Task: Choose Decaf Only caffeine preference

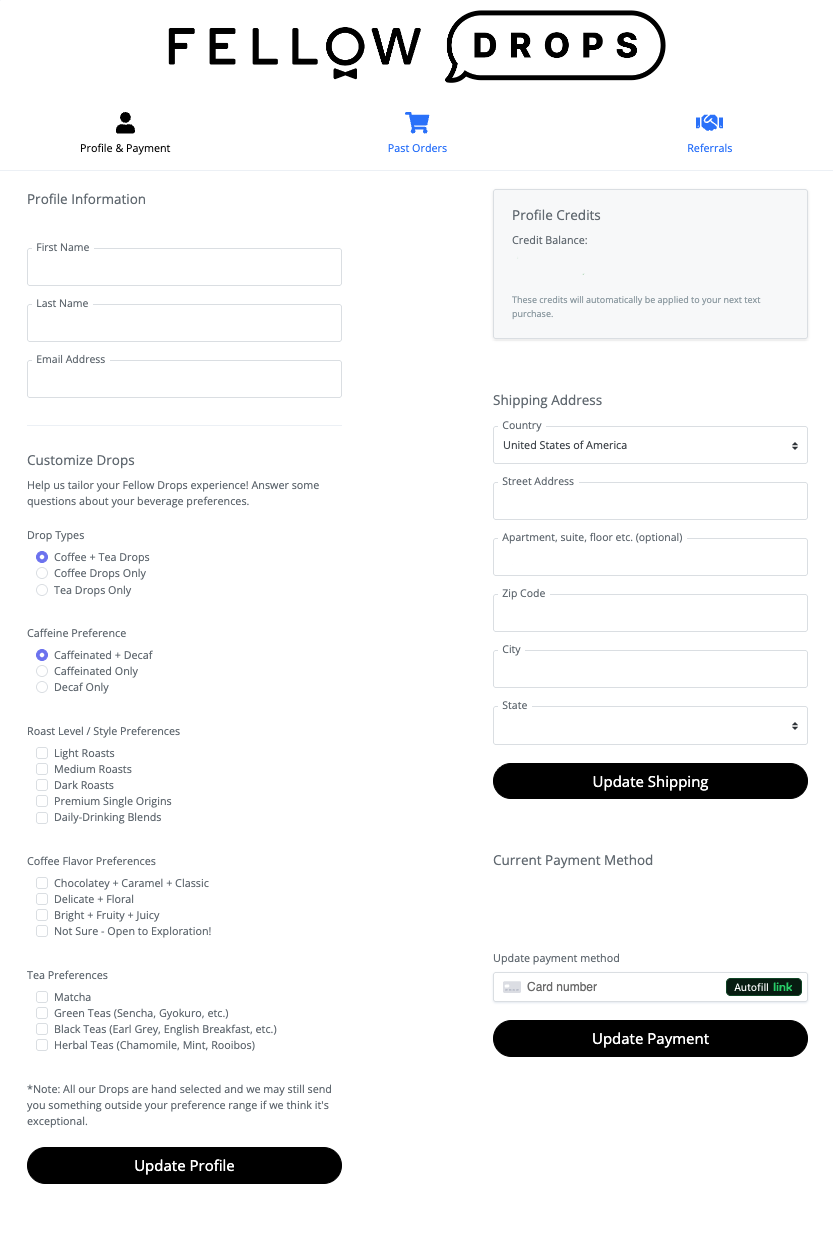Action: (x=42, y=687)
